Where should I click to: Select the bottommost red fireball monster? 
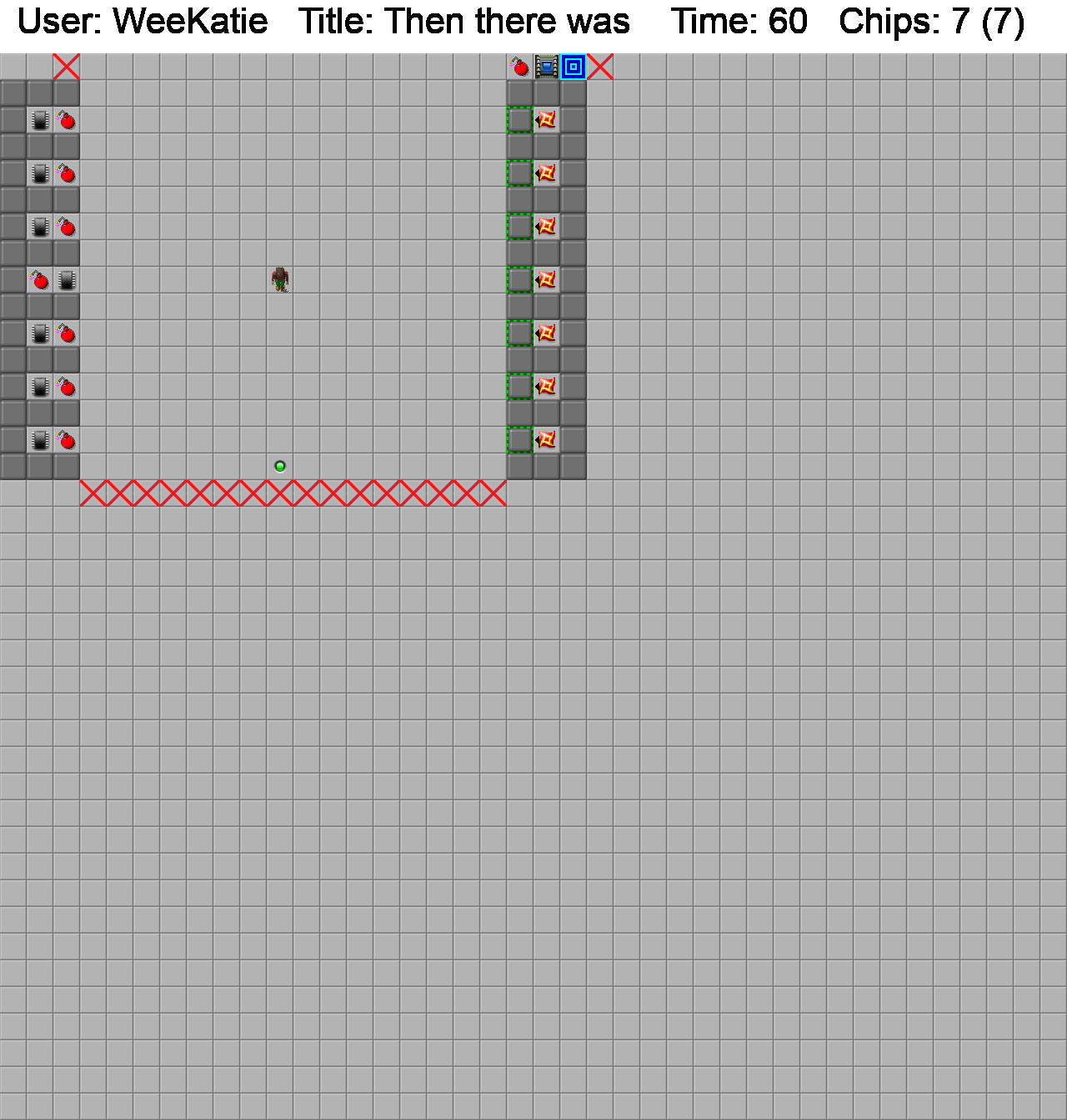point(547,440)
